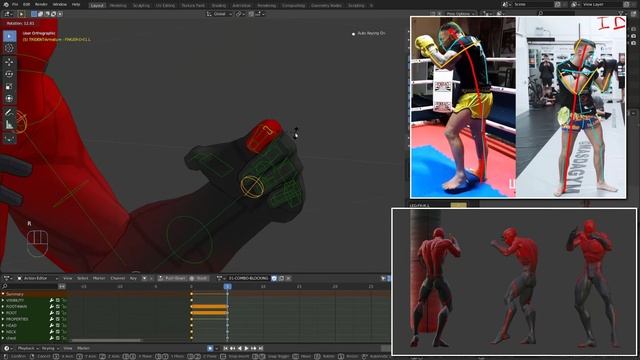Toggle Only Show Selected filter in Action Editor
This screenshot has width=640, height=360.
(383, 278)
